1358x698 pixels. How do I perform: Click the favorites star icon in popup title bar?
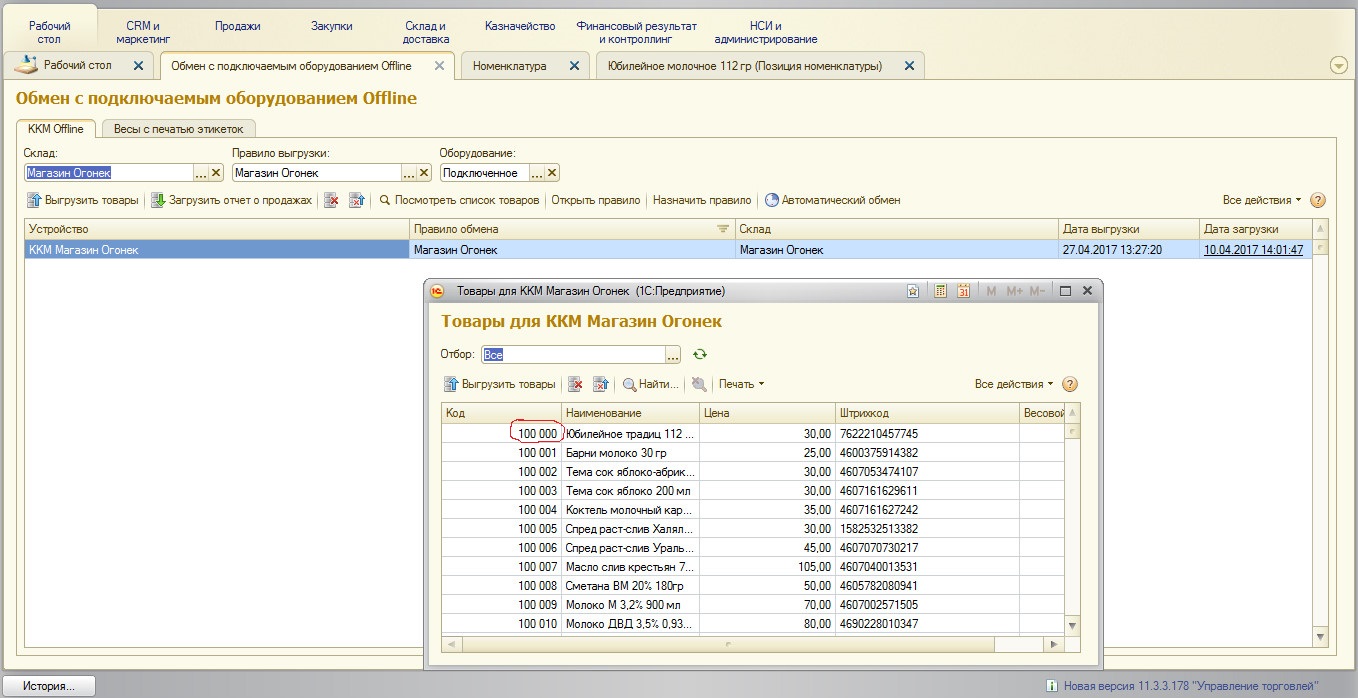(x=912, y=291)
